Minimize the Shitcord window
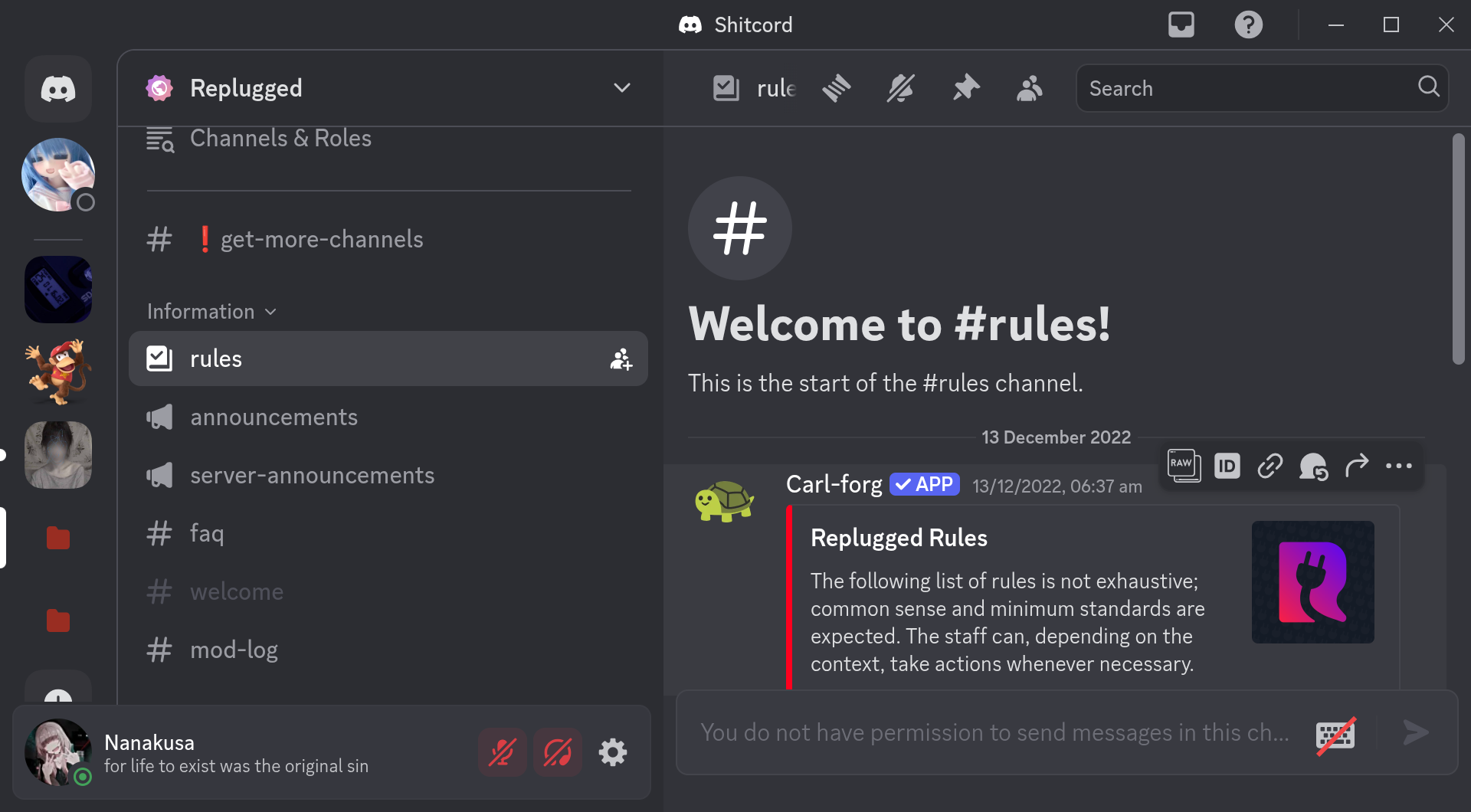 [x=1336, y=25]
